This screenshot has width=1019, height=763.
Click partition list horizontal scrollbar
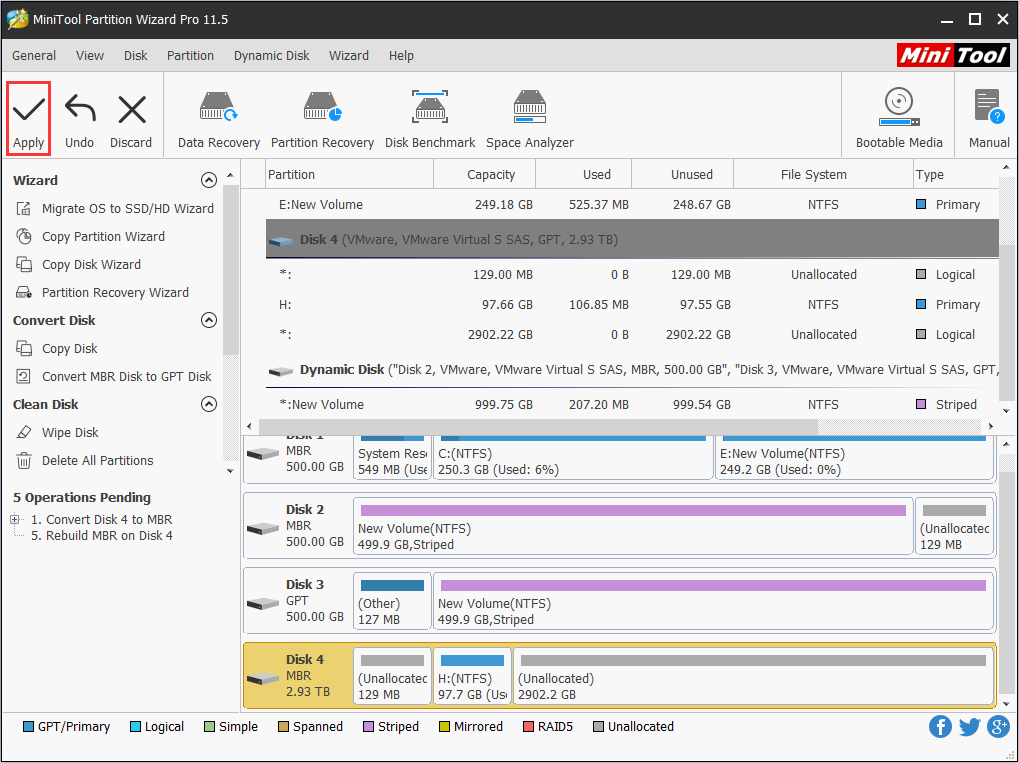pyautogui.click(x=538, y=426)
